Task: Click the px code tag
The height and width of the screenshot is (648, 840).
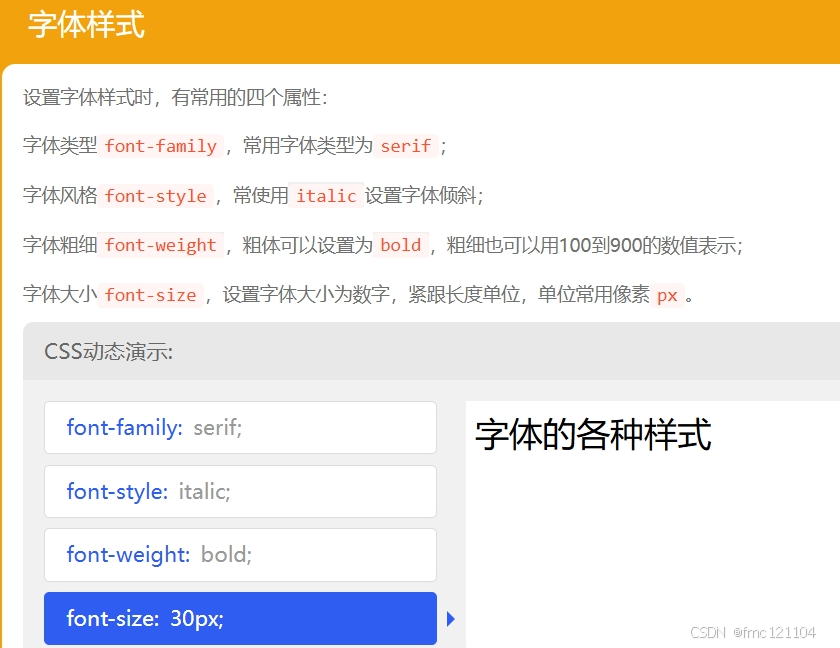Action: click(668, 295)
